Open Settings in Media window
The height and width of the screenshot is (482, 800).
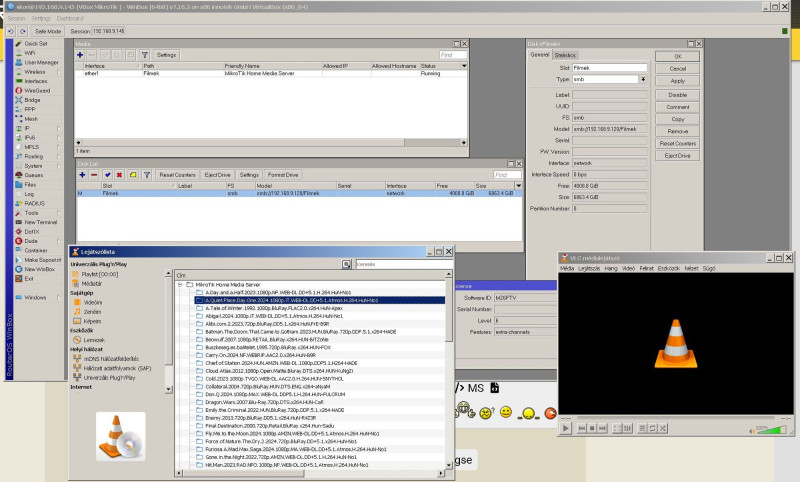click(166, 55)
